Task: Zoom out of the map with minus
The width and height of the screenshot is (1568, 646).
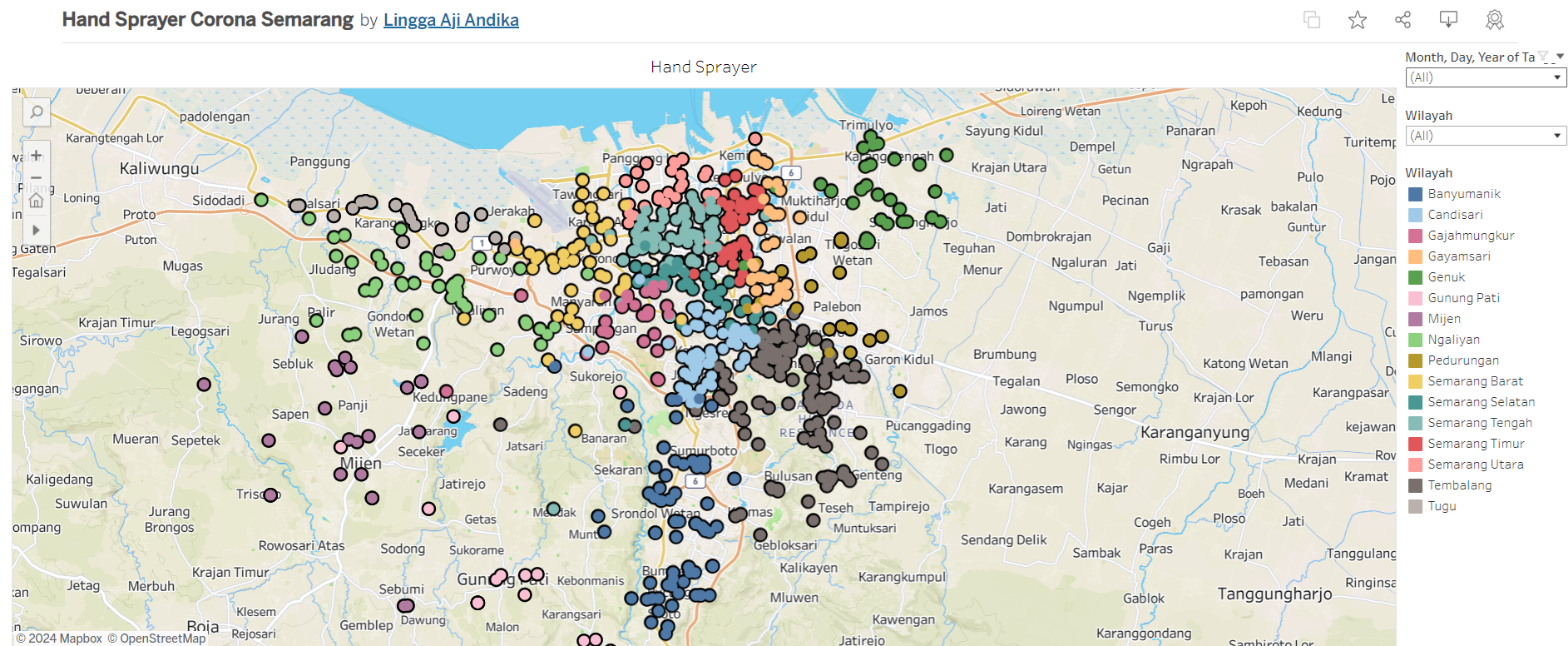Action: click(37, 178)
